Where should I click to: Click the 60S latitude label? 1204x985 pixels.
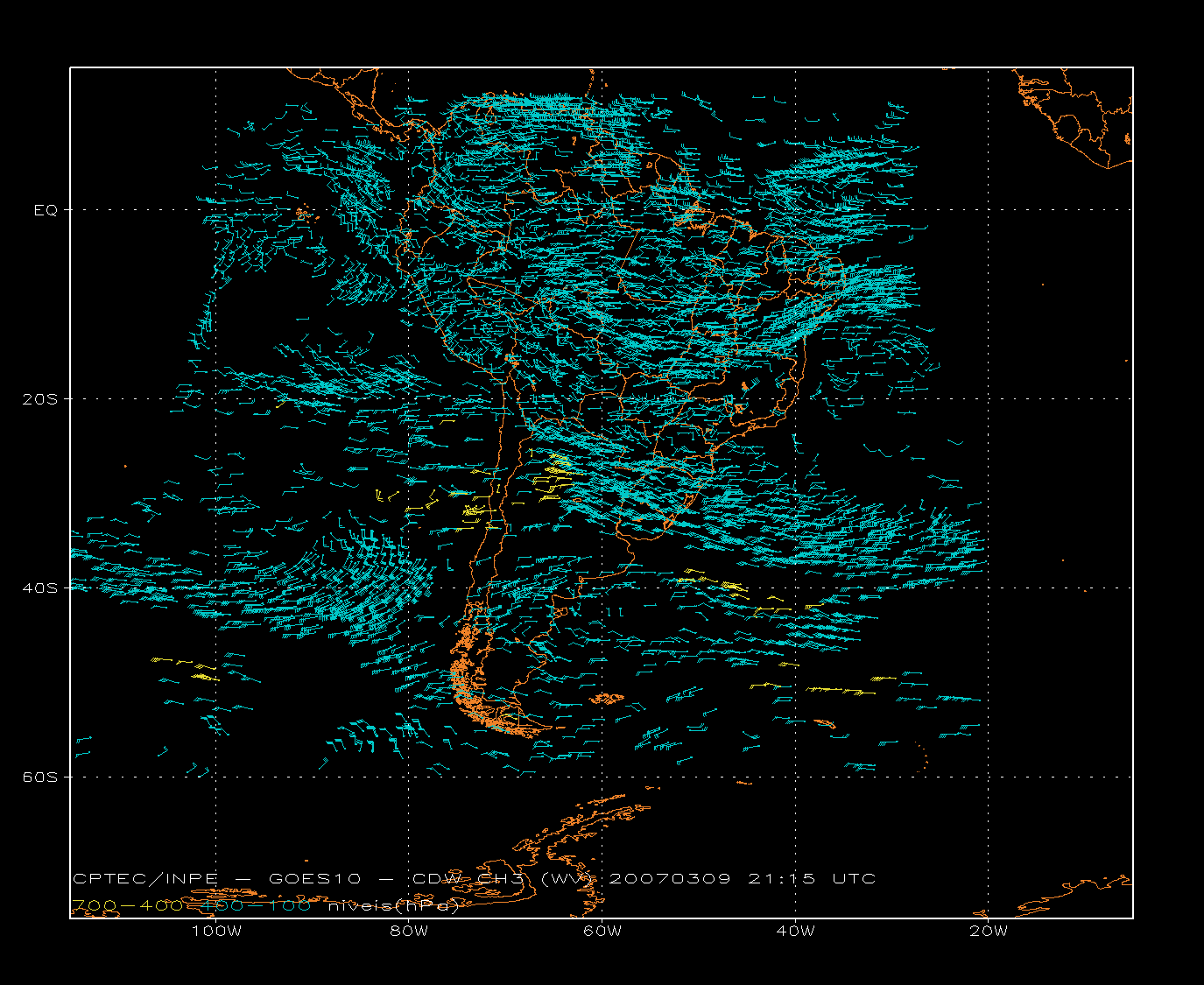[x=40, y=777]
